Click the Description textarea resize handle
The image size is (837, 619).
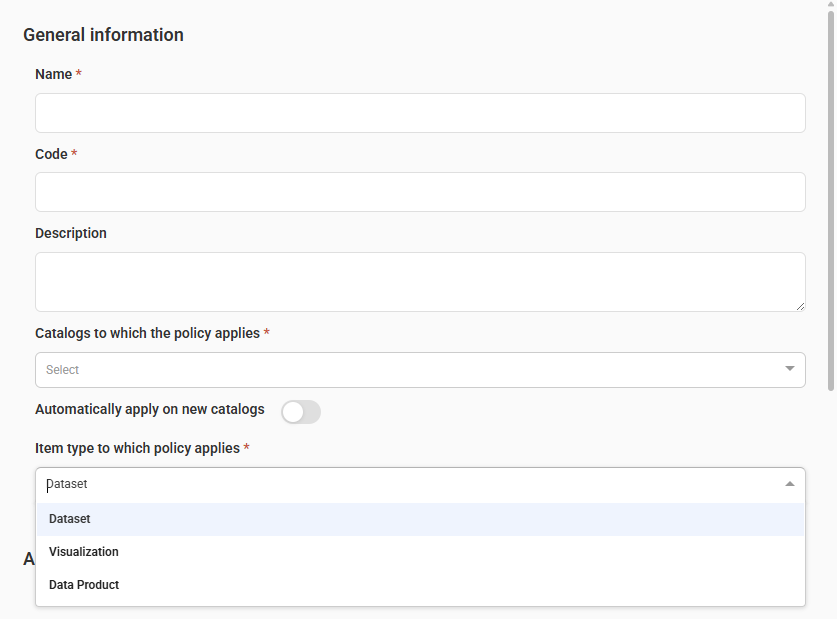point(800,306)
